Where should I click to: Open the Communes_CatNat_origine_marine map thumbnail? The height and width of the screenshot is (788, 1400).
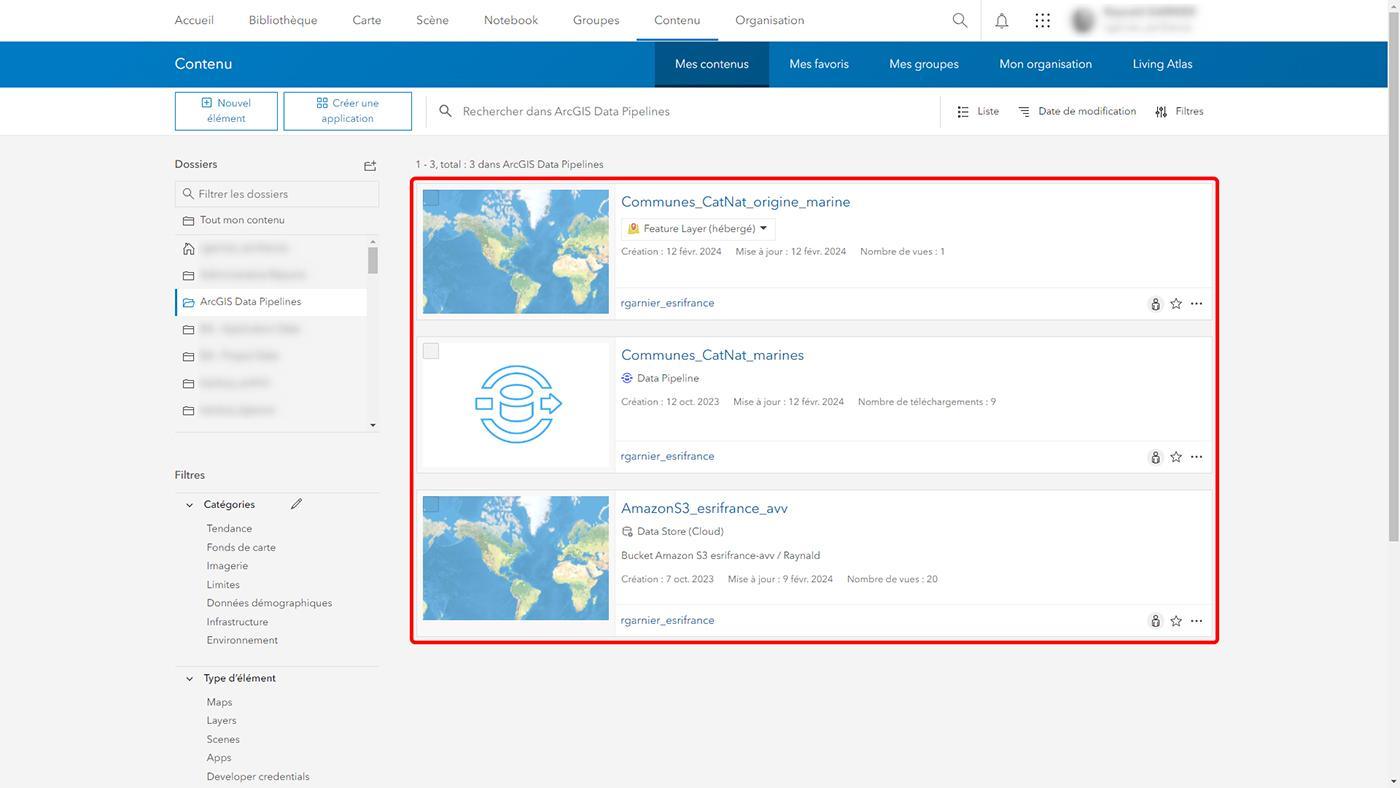coord(516,252)
